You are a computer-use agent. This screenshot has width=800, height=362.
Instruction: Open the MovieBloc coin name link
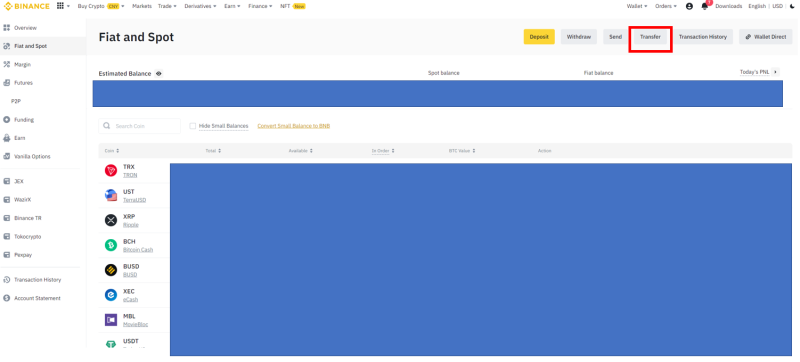(x=136, y=324)
